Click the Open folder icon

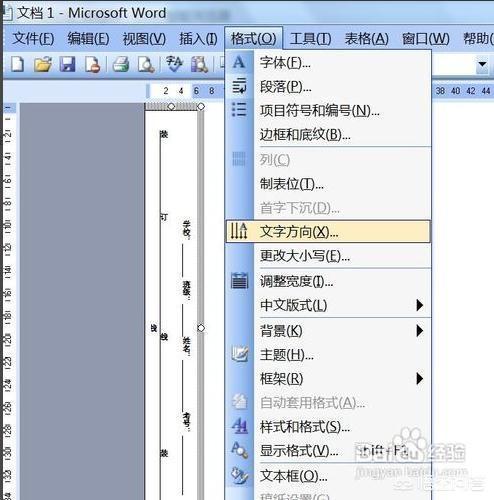[43, 64]
